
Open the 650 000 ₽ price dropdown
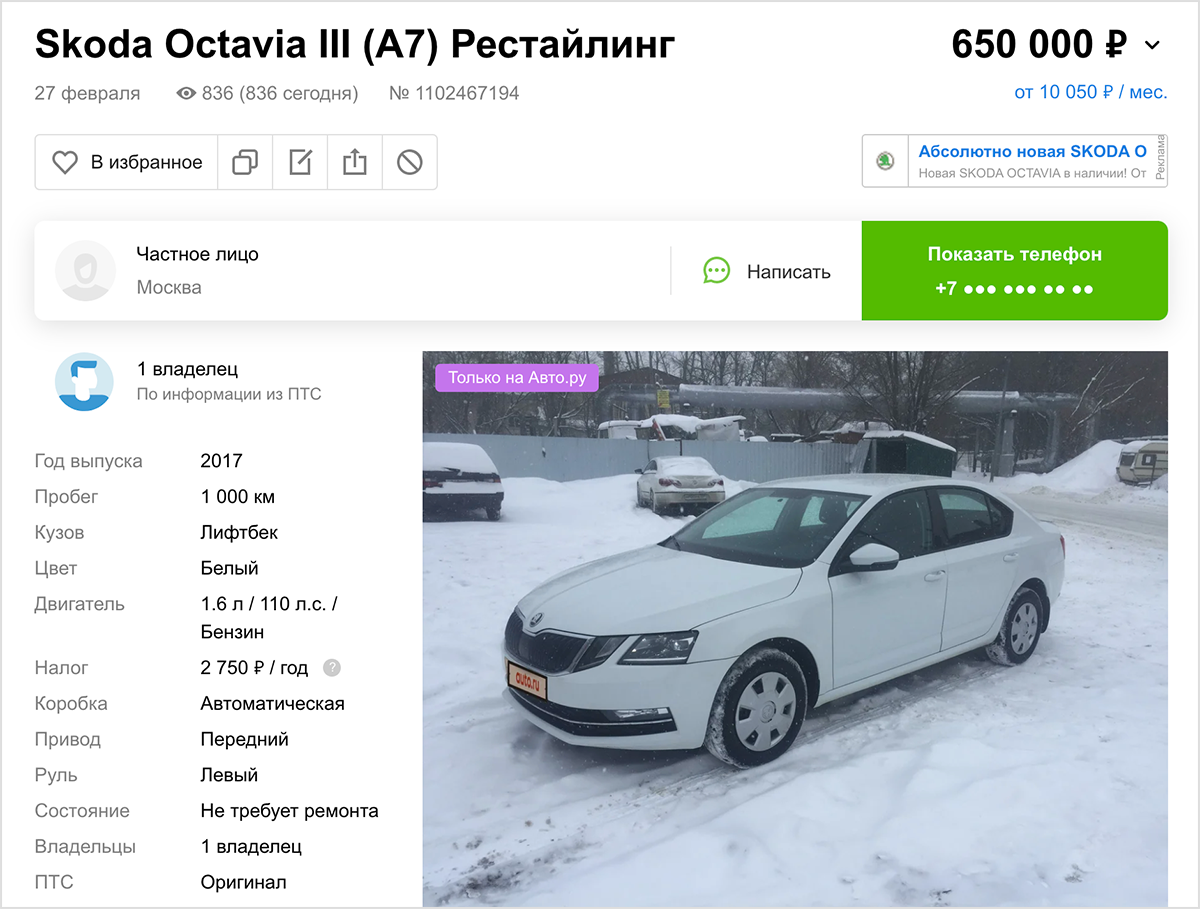coord(1040,45)
